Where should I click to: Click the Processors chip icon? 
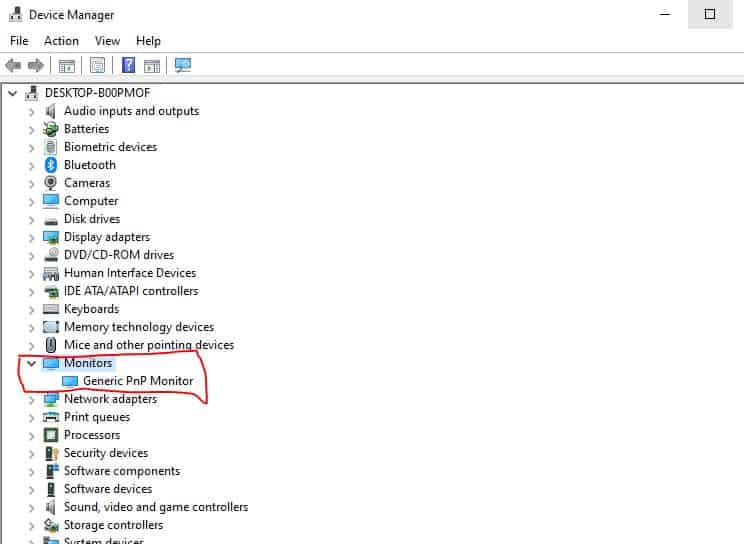coord(51,435)
